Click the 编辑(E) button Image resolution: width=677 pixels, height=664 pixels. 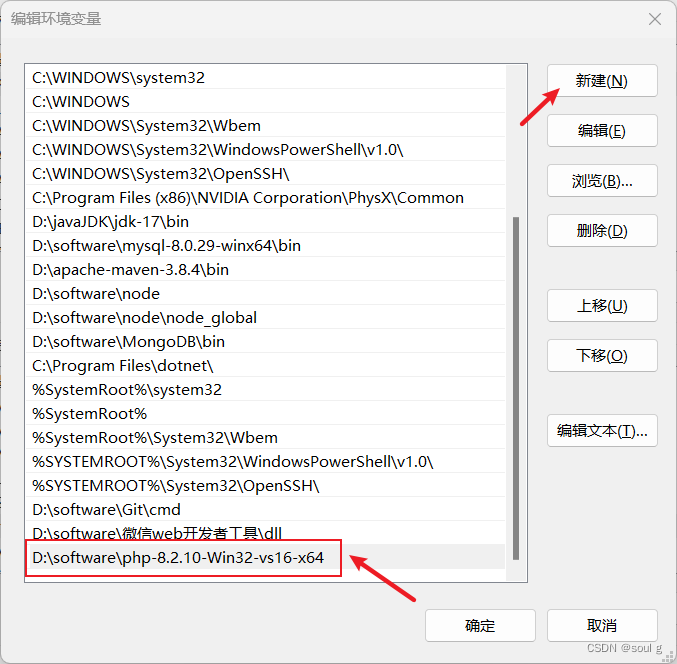[602, 130]
